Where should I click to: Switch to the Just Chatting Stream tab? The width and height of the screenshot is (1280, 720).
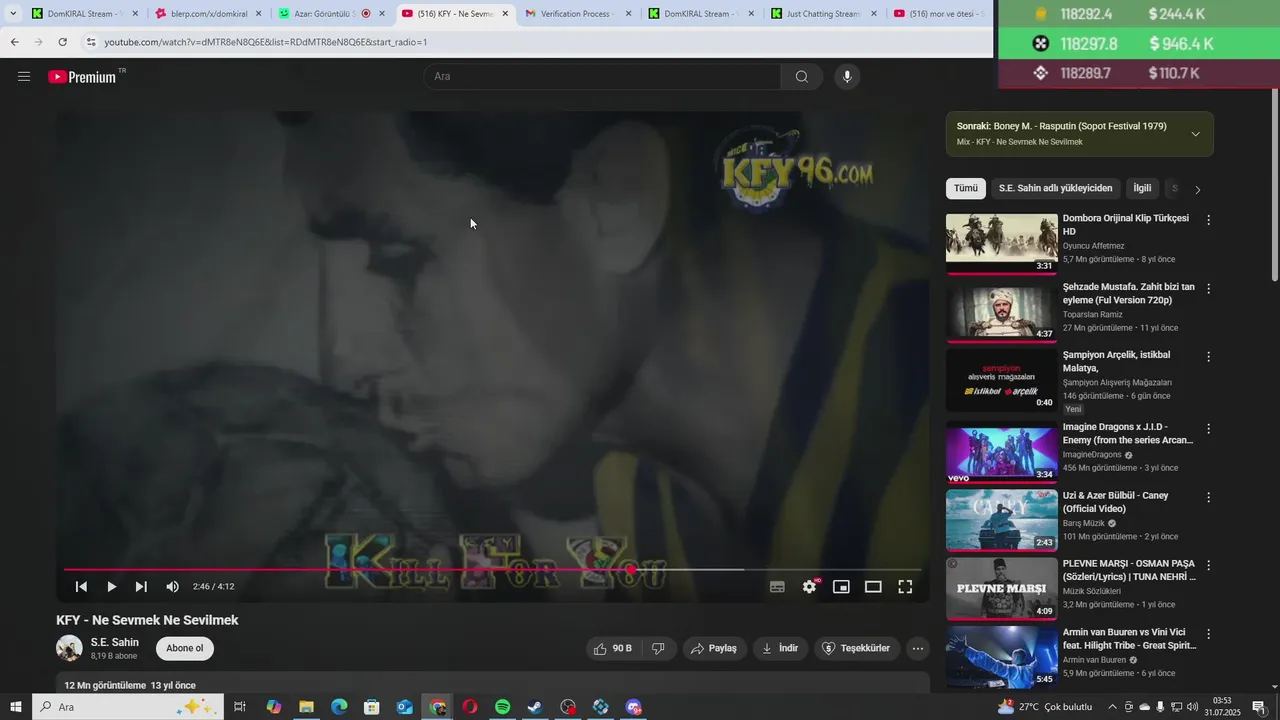824,14
